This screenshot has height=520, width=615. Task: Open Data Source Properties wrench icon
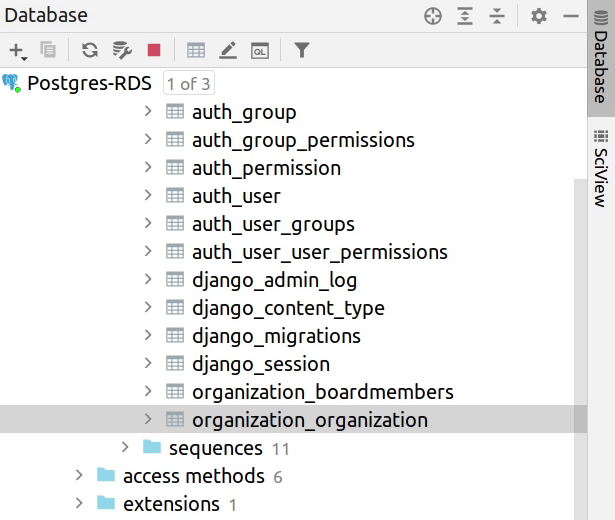pyautogui.click(x=122, y=50)
